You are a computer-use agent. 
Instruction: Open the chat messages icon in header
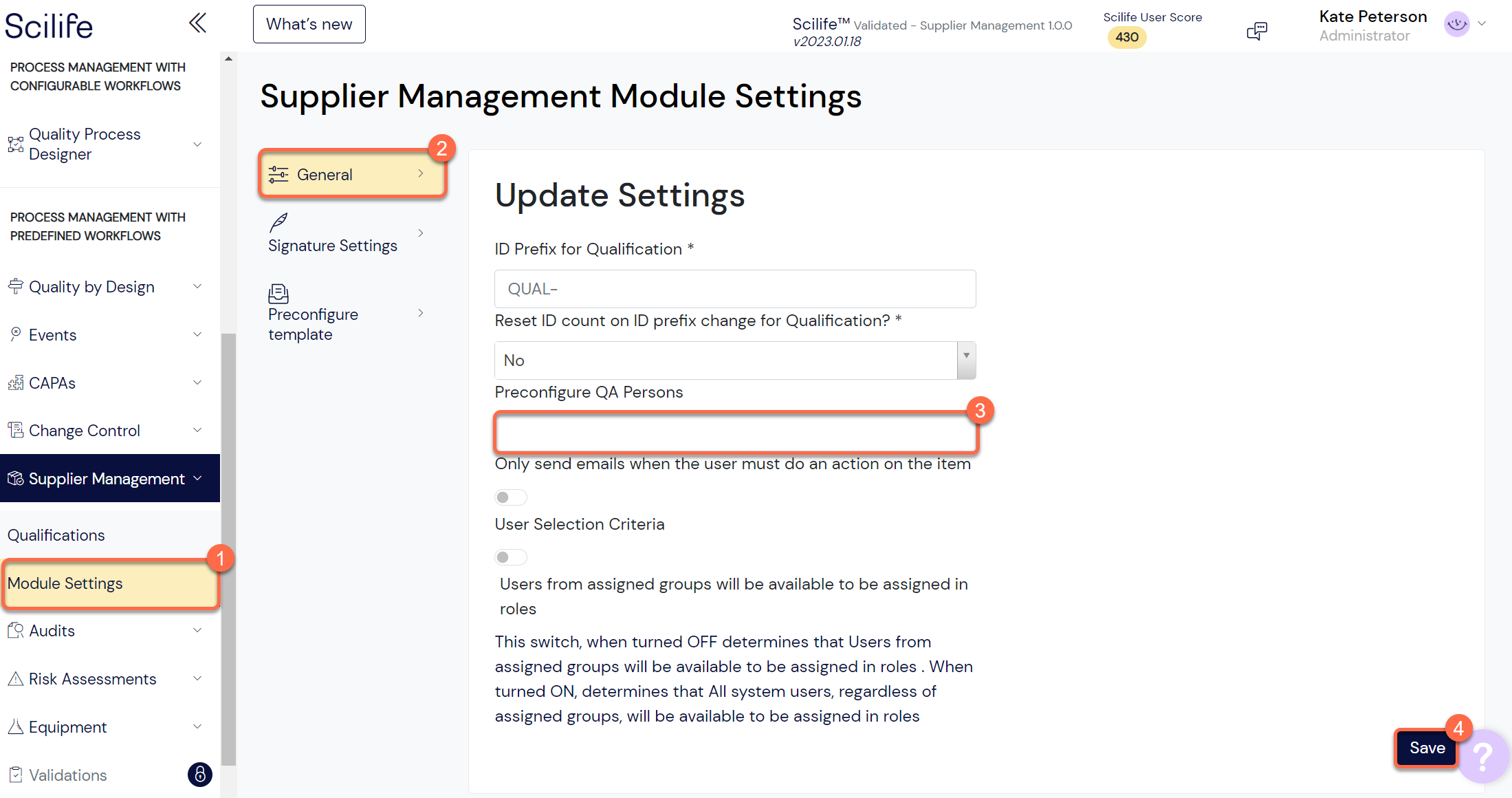[x=1256, y=31]
